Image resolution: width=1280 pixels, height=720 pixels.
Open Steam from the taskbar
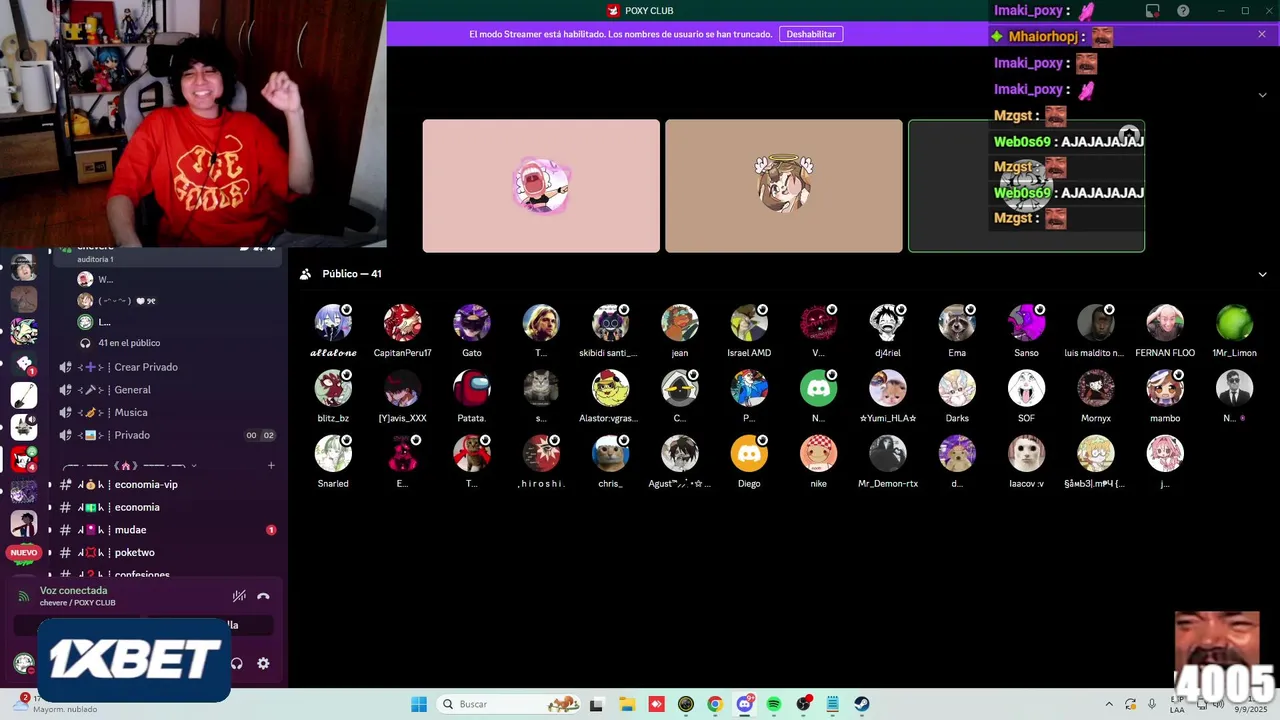click(x=862, y=704)
